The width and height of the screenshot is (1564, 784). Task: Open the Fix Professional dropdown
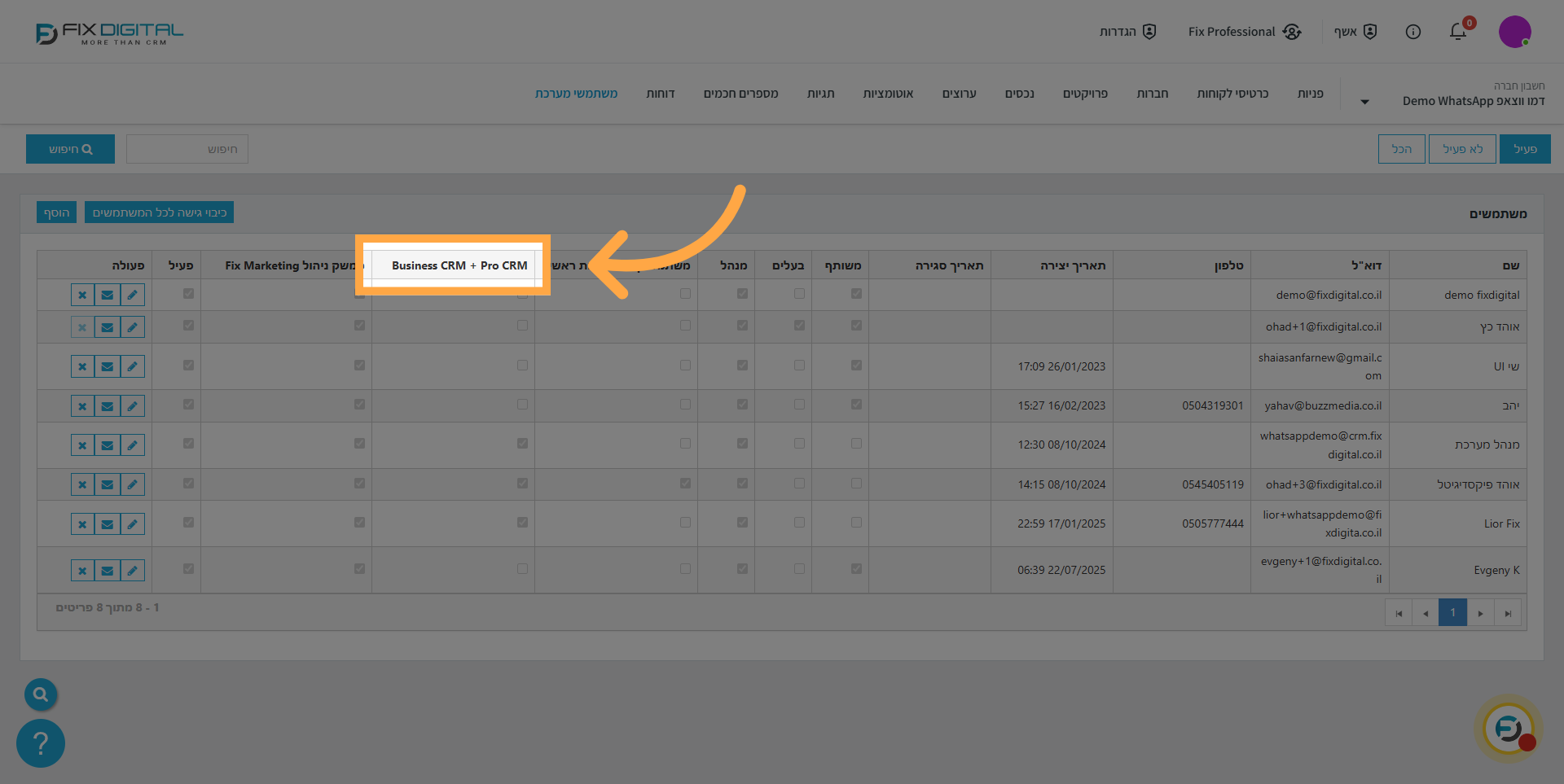(1244, 32)
